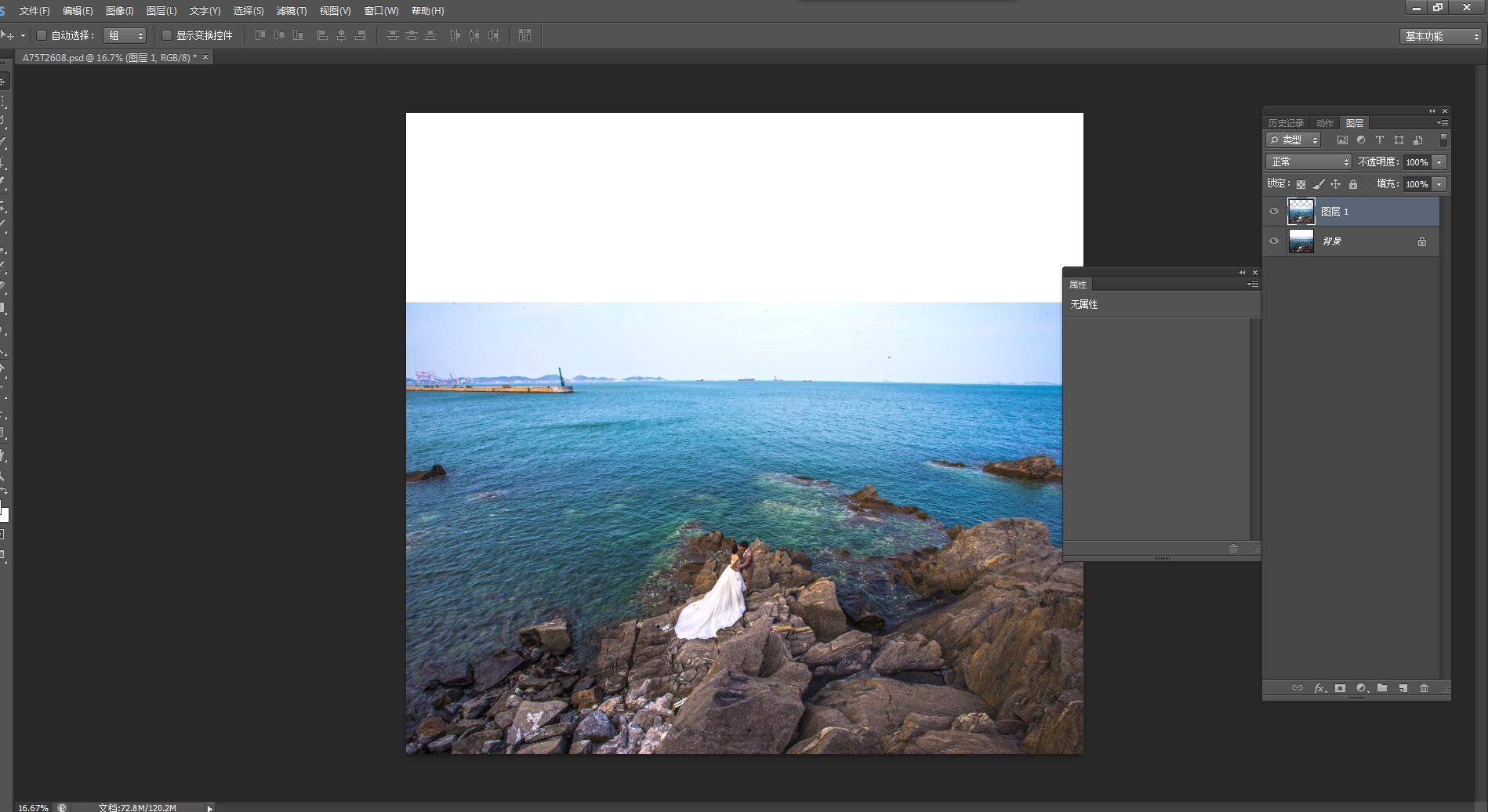Switch to the 历史记录 tab
Screen dimensions: 1488x812
[x=1286, y=123]
